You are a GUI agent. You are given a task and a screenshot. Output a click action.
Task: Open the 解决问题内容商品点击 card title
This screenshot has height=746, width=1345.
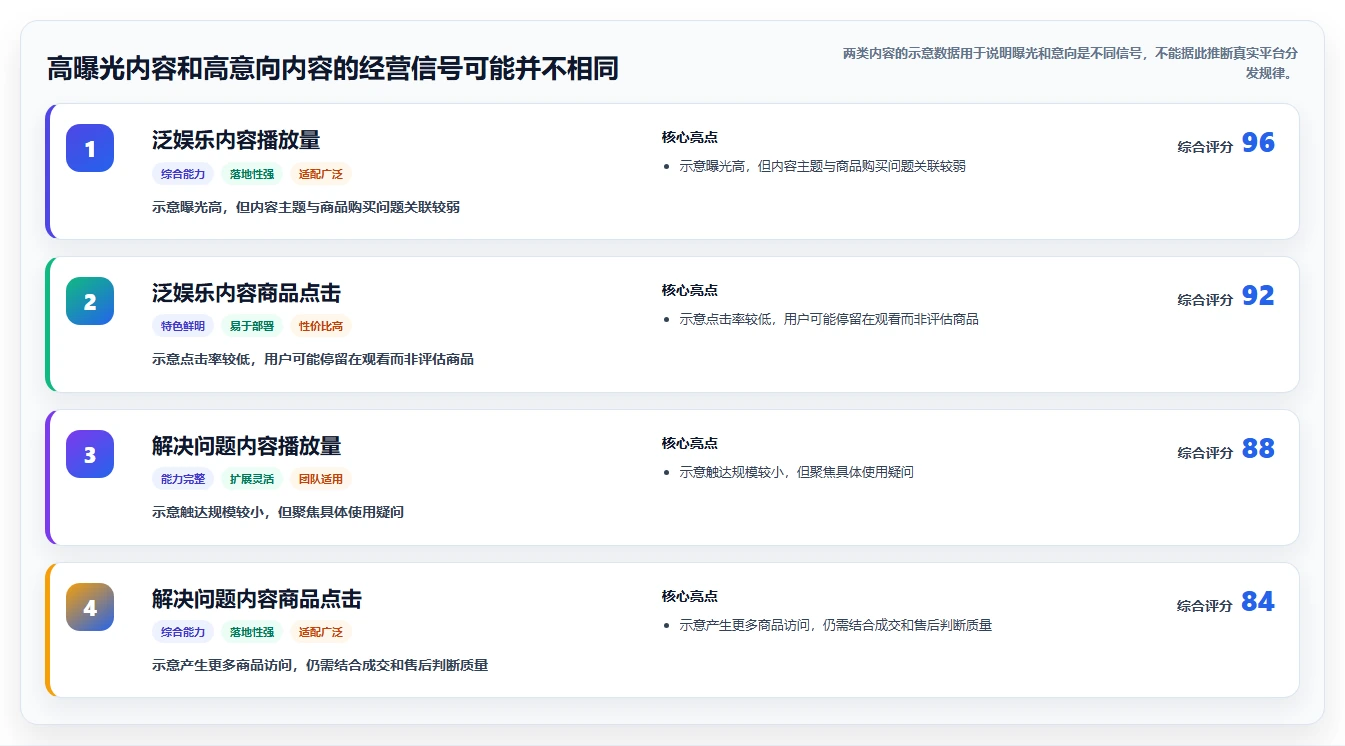(x=256, y=599)
